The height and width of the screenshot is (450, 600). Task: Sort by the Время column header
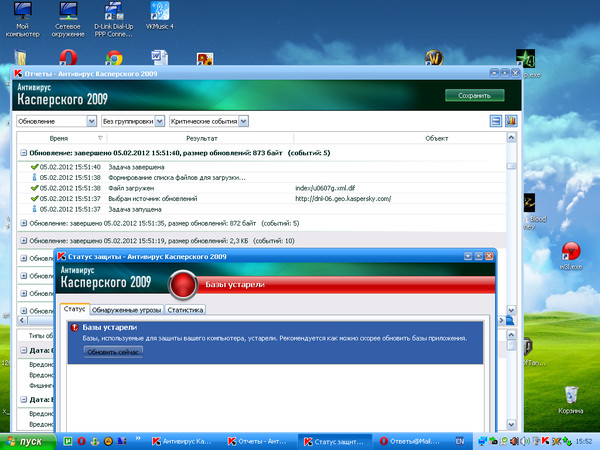61,138
